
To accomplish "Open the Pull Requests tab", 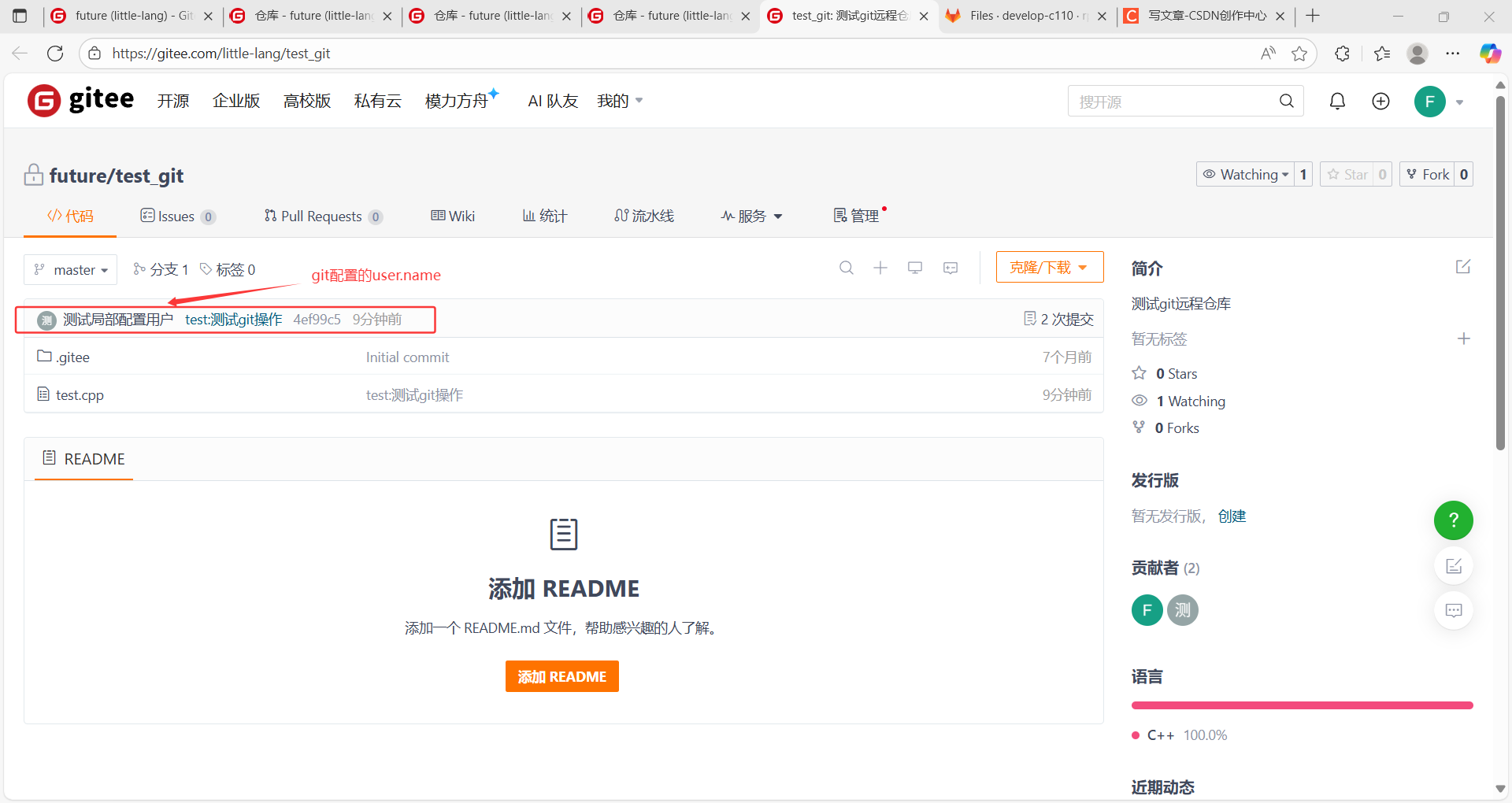I will tap(324, 216).
